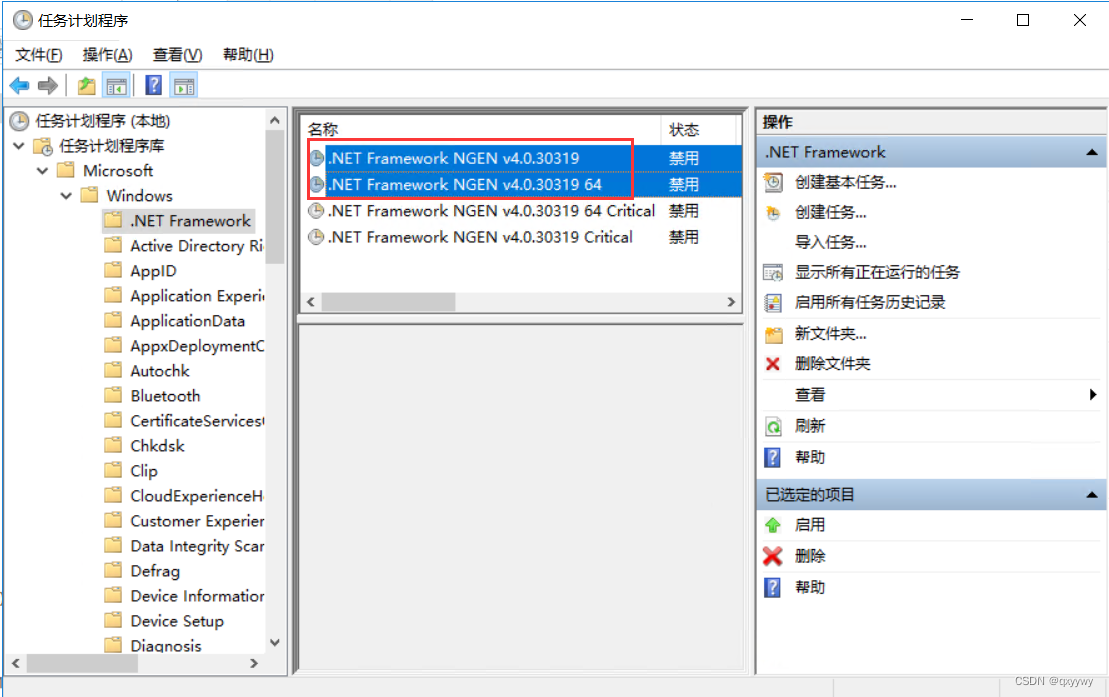Click the Back arrow toolbar icon

[19, 86]
